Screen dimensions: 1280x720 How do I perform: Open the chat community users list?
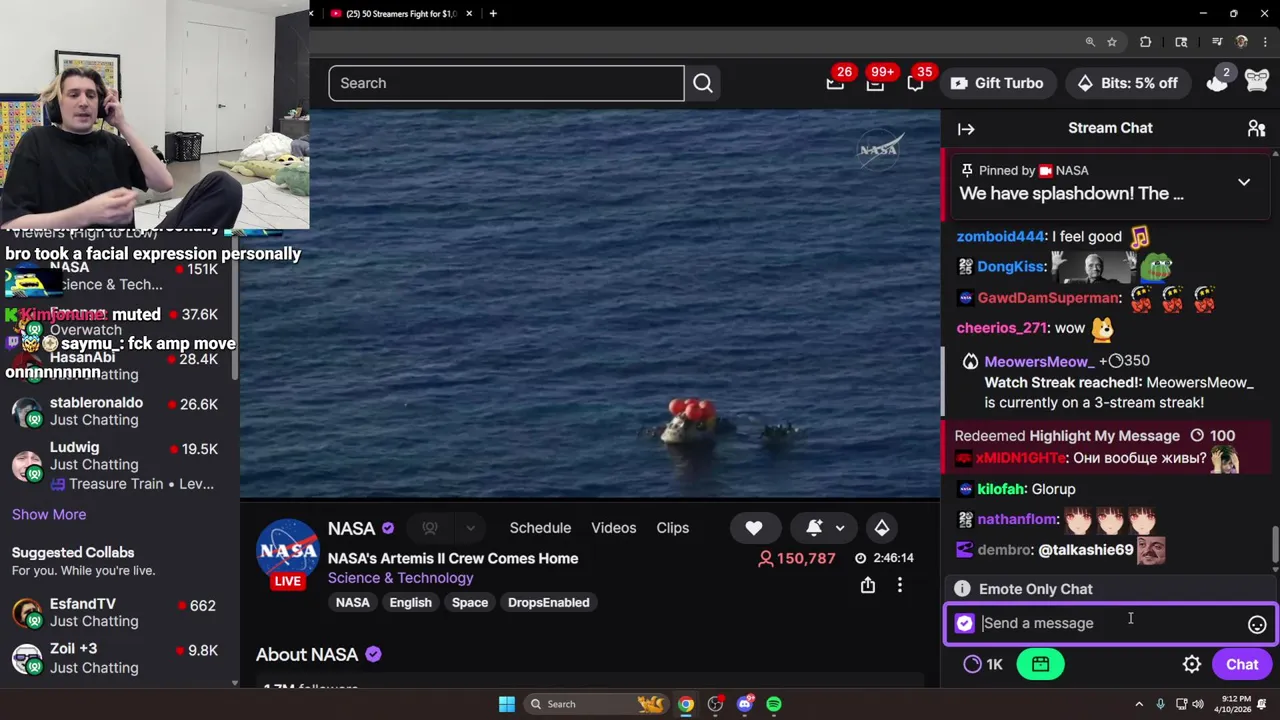[x=1256, y=128]
